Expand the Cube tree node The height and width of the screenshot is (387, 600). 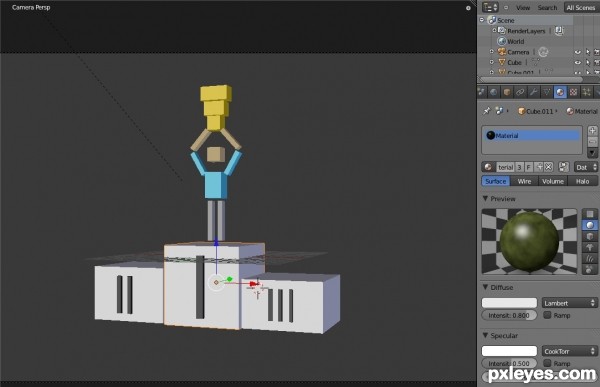tap(492, 62)
